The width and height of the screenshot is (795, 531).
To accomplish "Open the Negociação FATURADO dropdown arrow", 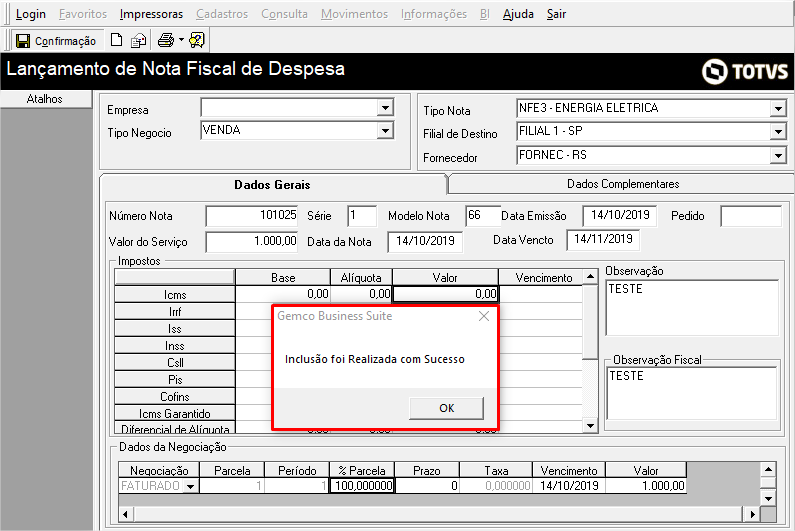I will 191,486.
